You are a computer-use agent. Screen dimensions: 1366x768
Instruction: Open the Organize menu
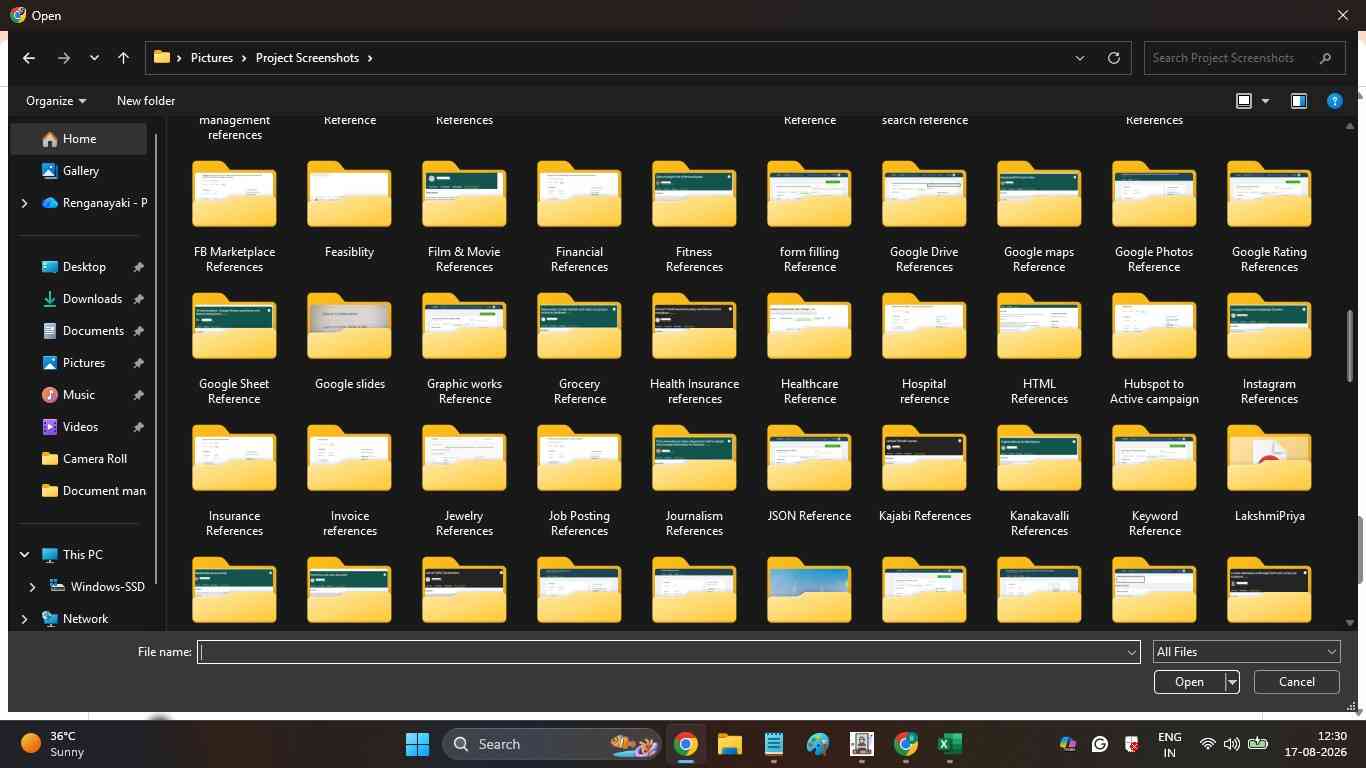[56, 101]
